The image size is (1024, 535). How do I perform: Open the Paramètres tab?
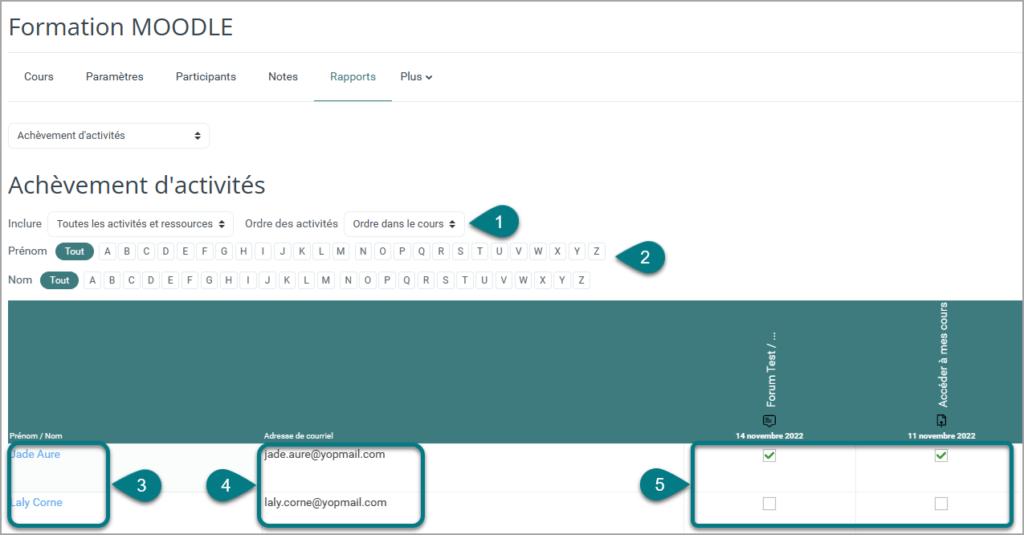tap(114, 76)
